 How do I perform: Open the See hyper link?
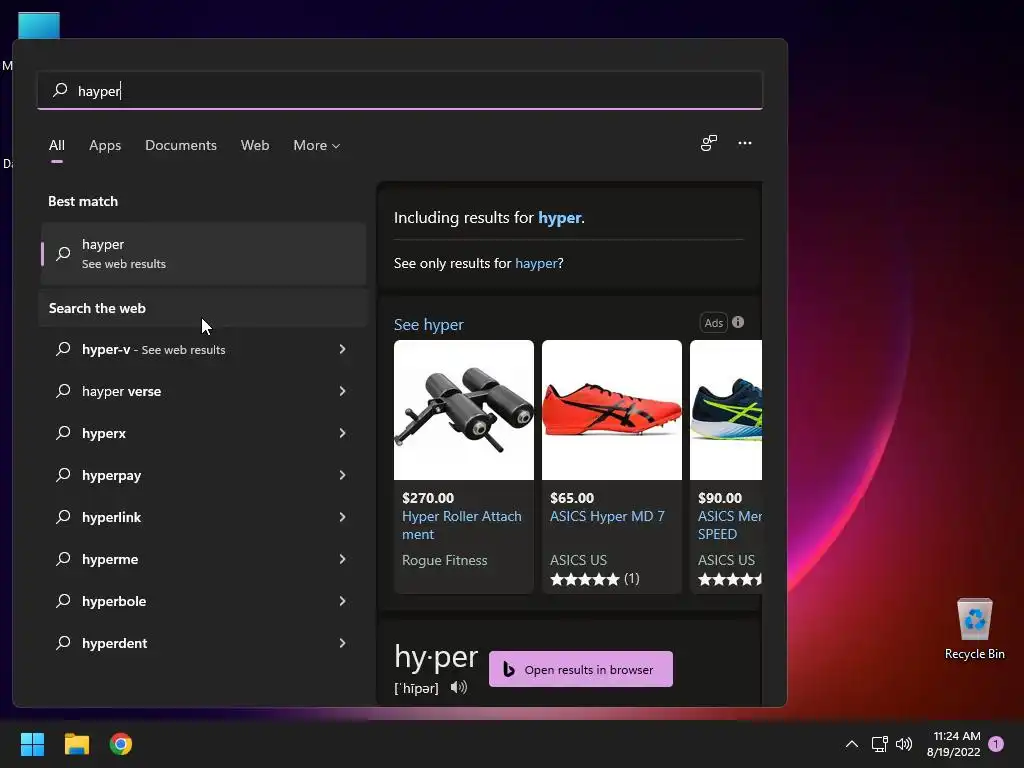point(428,325)
